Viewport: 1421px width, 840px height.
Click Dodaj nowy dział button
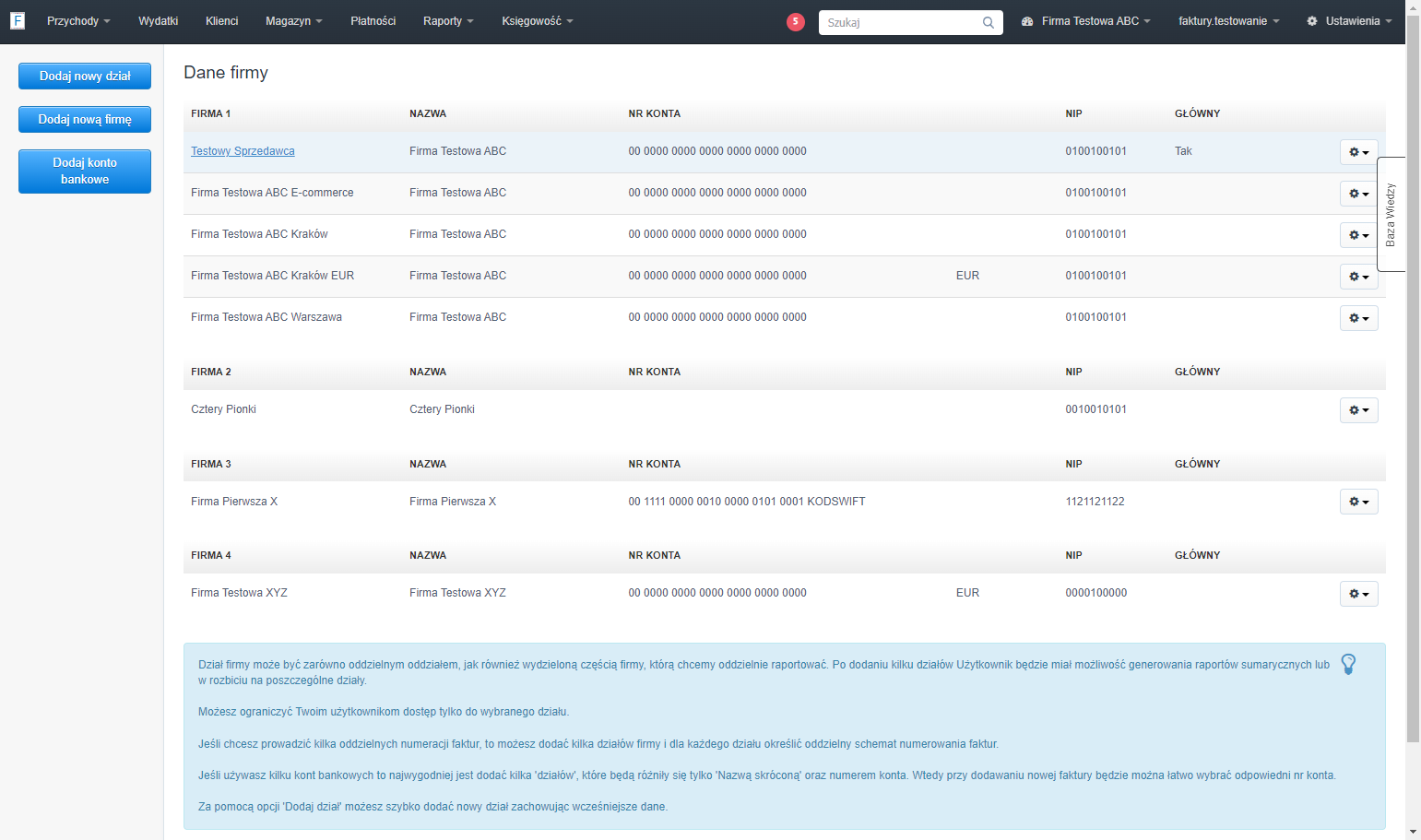(85, 76)
